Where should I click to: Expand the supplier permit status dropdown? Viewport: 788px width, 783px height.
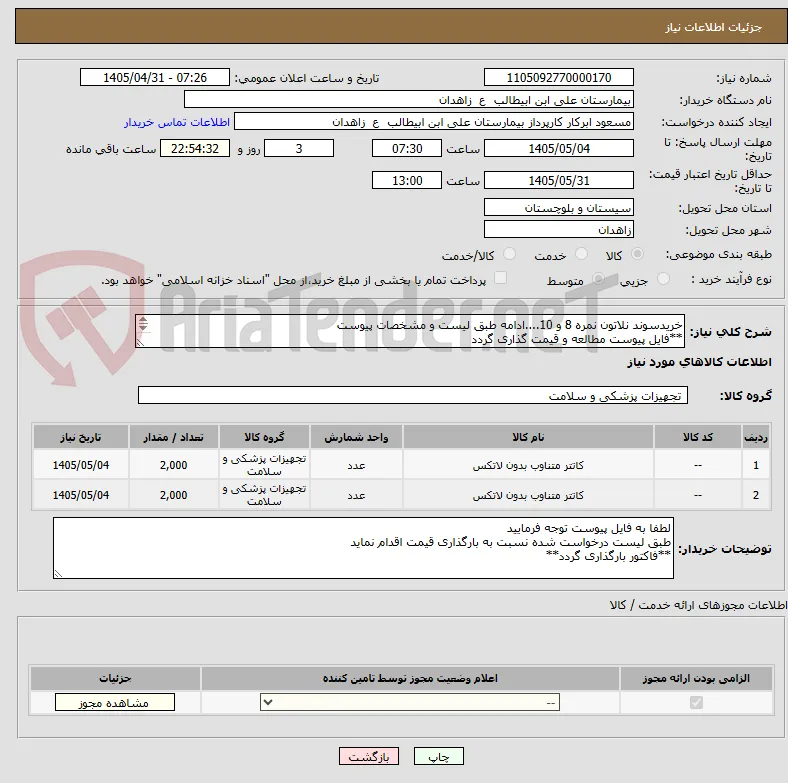click(410, 703)
